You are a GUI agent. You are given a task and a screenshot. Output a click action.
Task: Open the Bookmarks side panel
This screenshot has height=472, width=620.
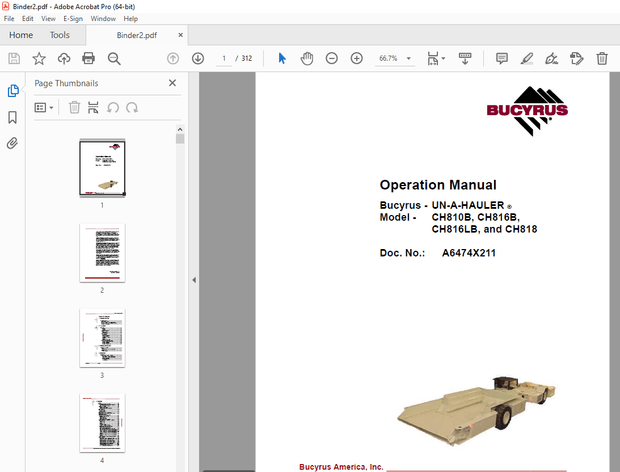click(13, 117)
